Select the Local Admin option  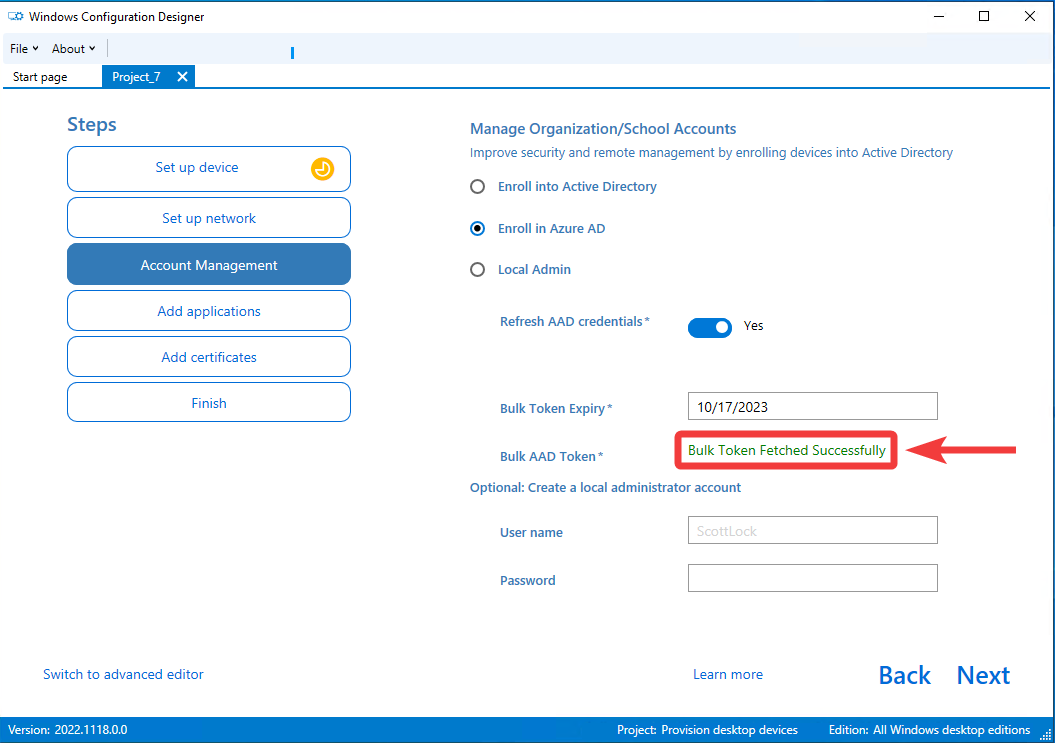(x=477, y=269)
